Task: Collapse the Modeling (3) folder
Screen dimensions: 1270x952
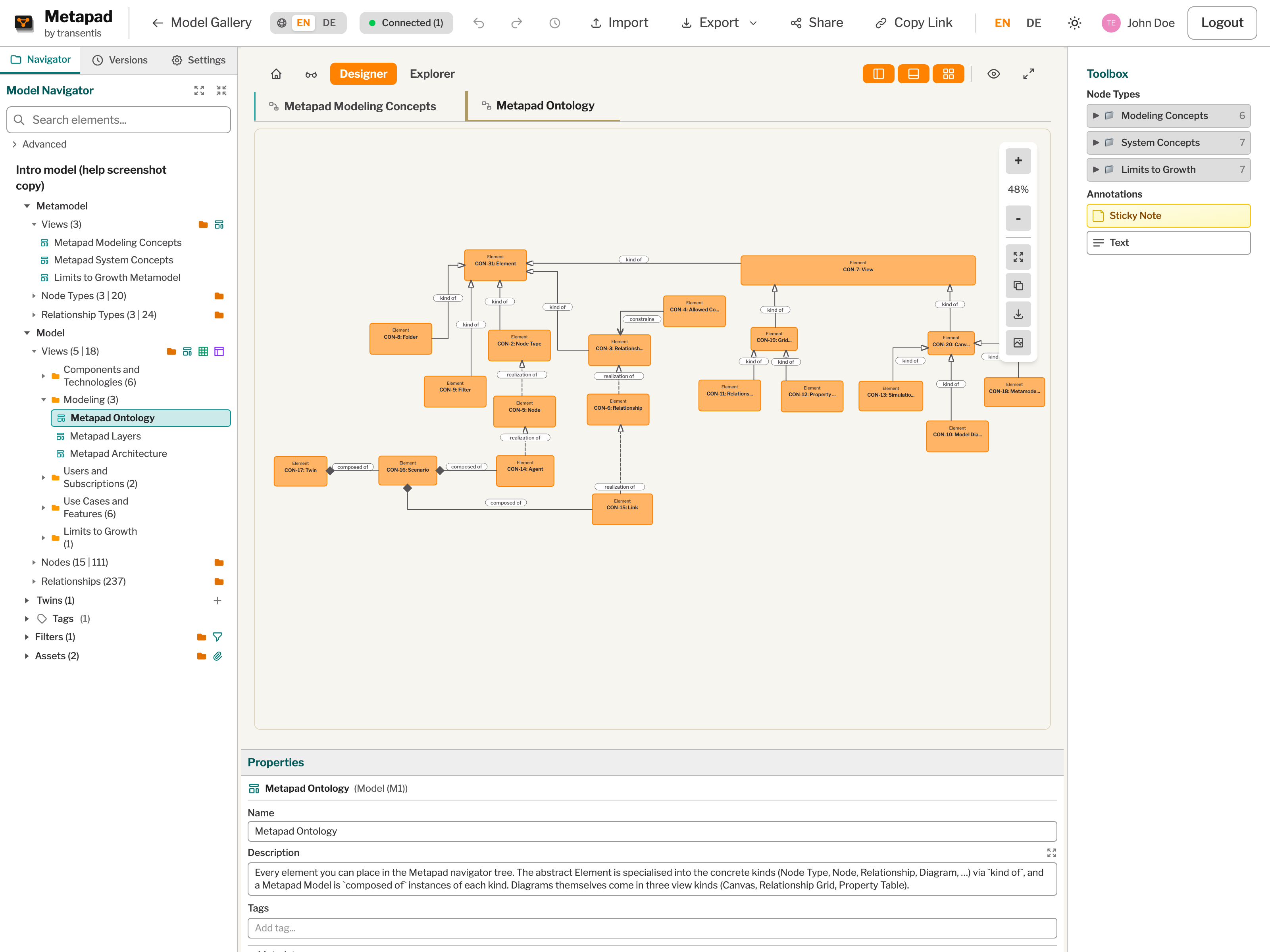Action: click(44, 400)
